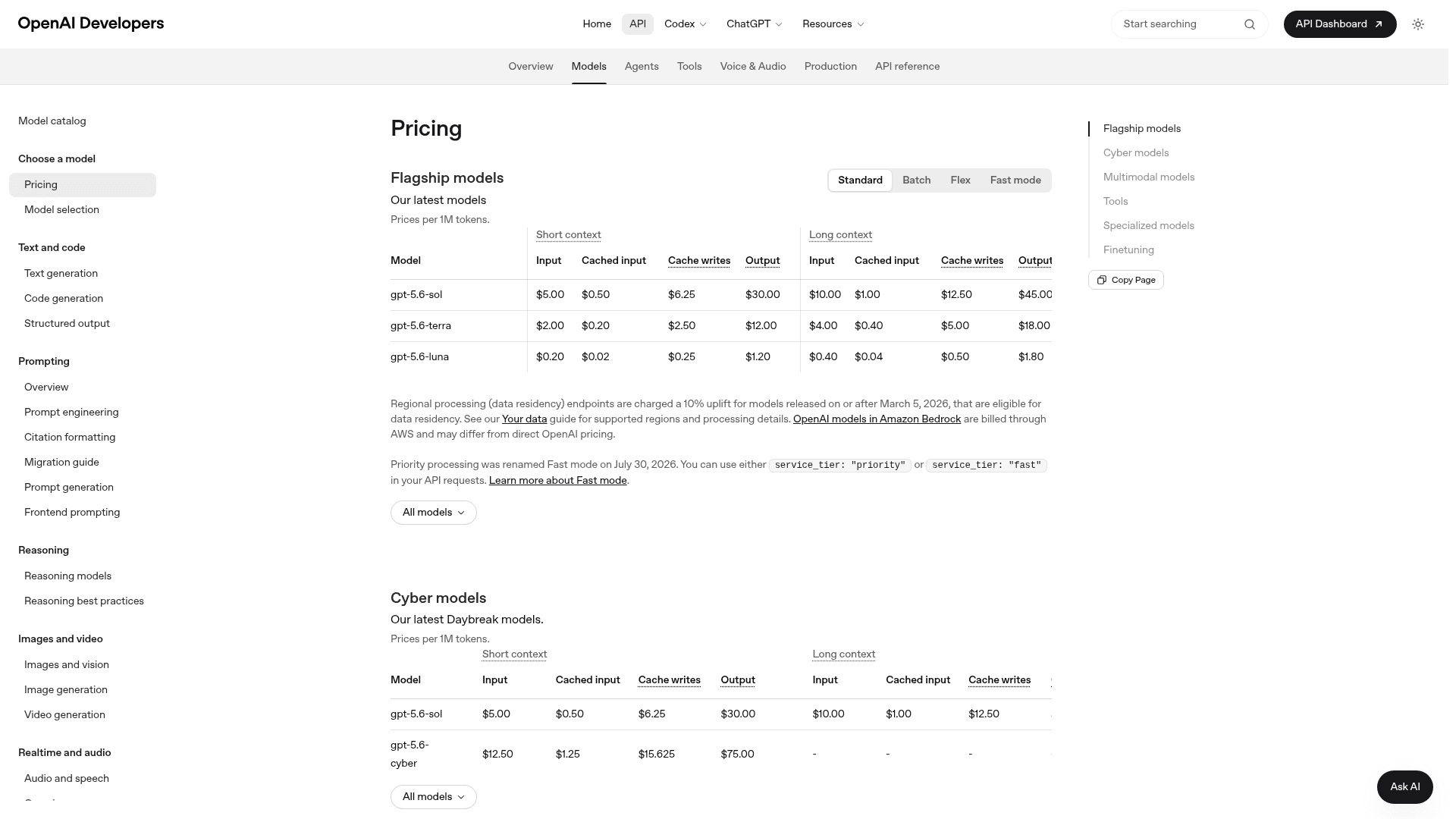Click the Copy Page button label

point(1134,280)
